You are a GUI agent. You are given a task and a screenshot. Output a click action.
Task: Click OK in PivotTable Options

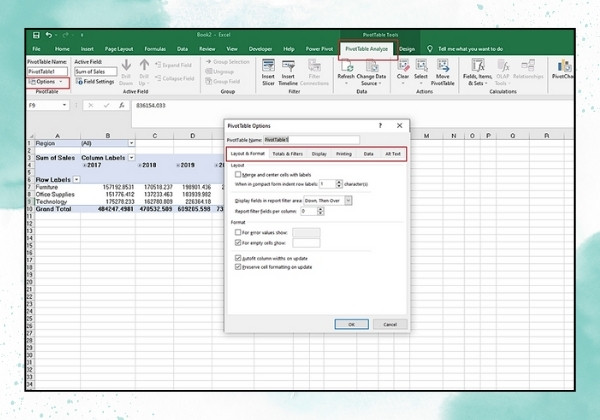tap(352, 324)
